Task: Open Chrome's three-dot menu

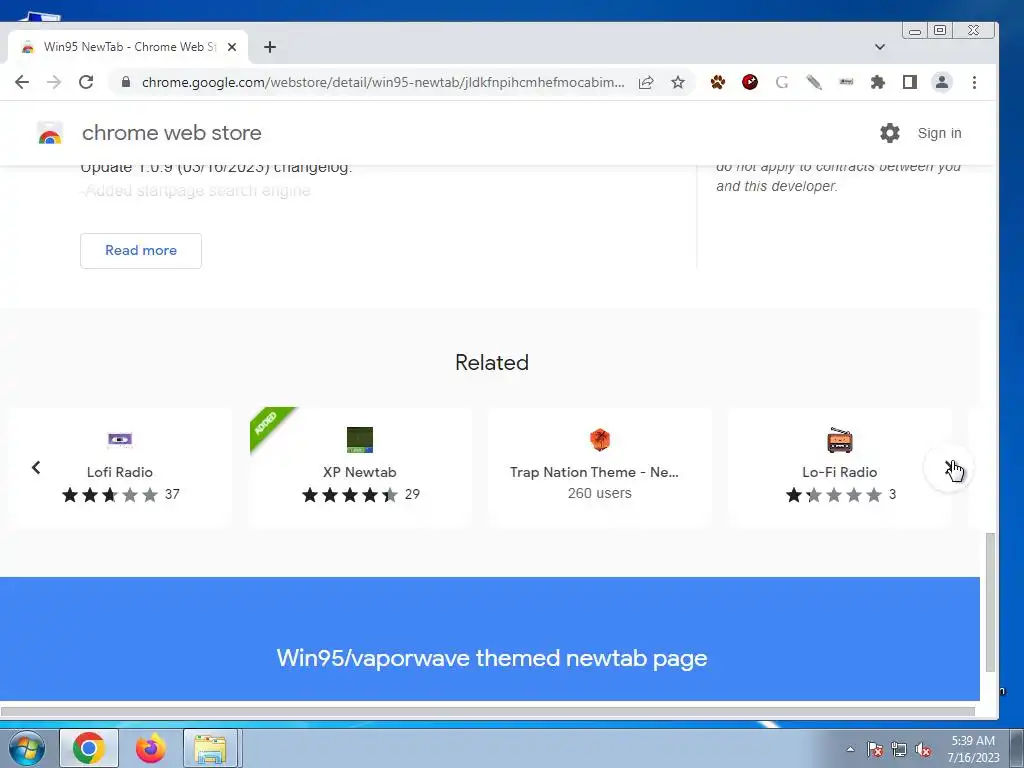Action: pos(974,82)
